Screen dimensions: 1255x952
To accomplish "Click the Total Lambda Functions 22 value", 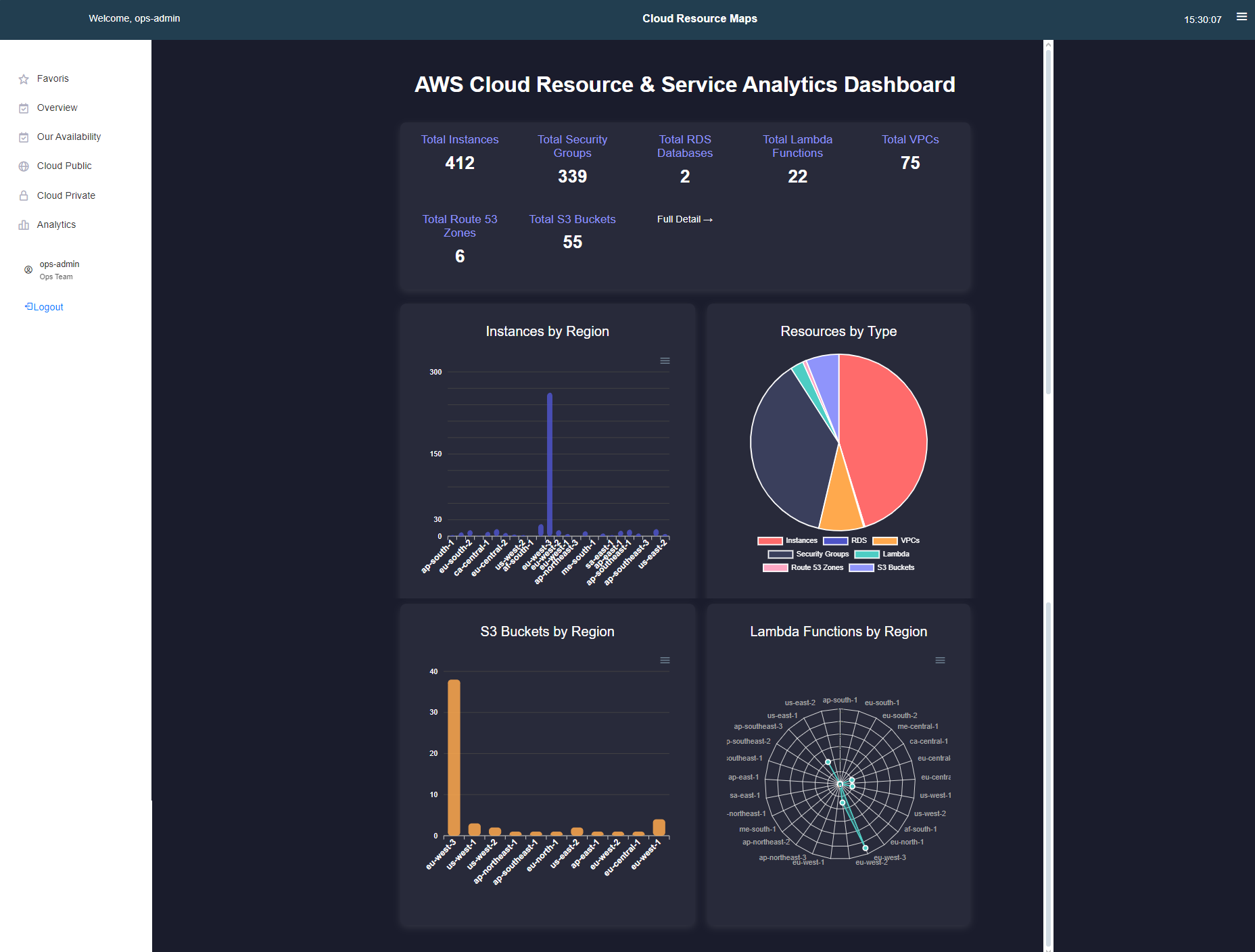I will [x=798, y=176].
